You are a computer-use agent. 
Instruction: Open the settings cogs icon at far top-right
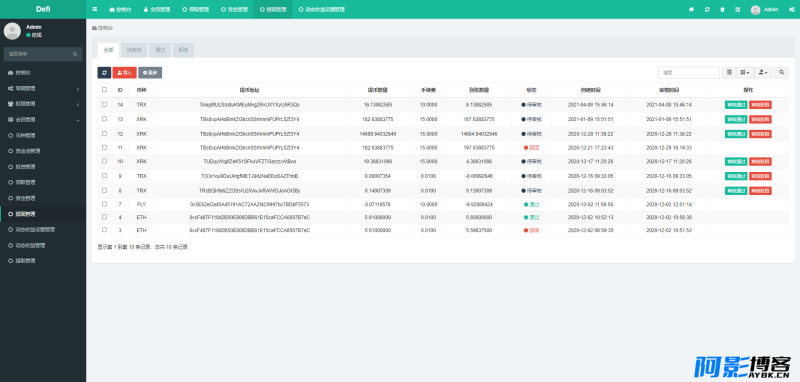click(x=791, y=9)
